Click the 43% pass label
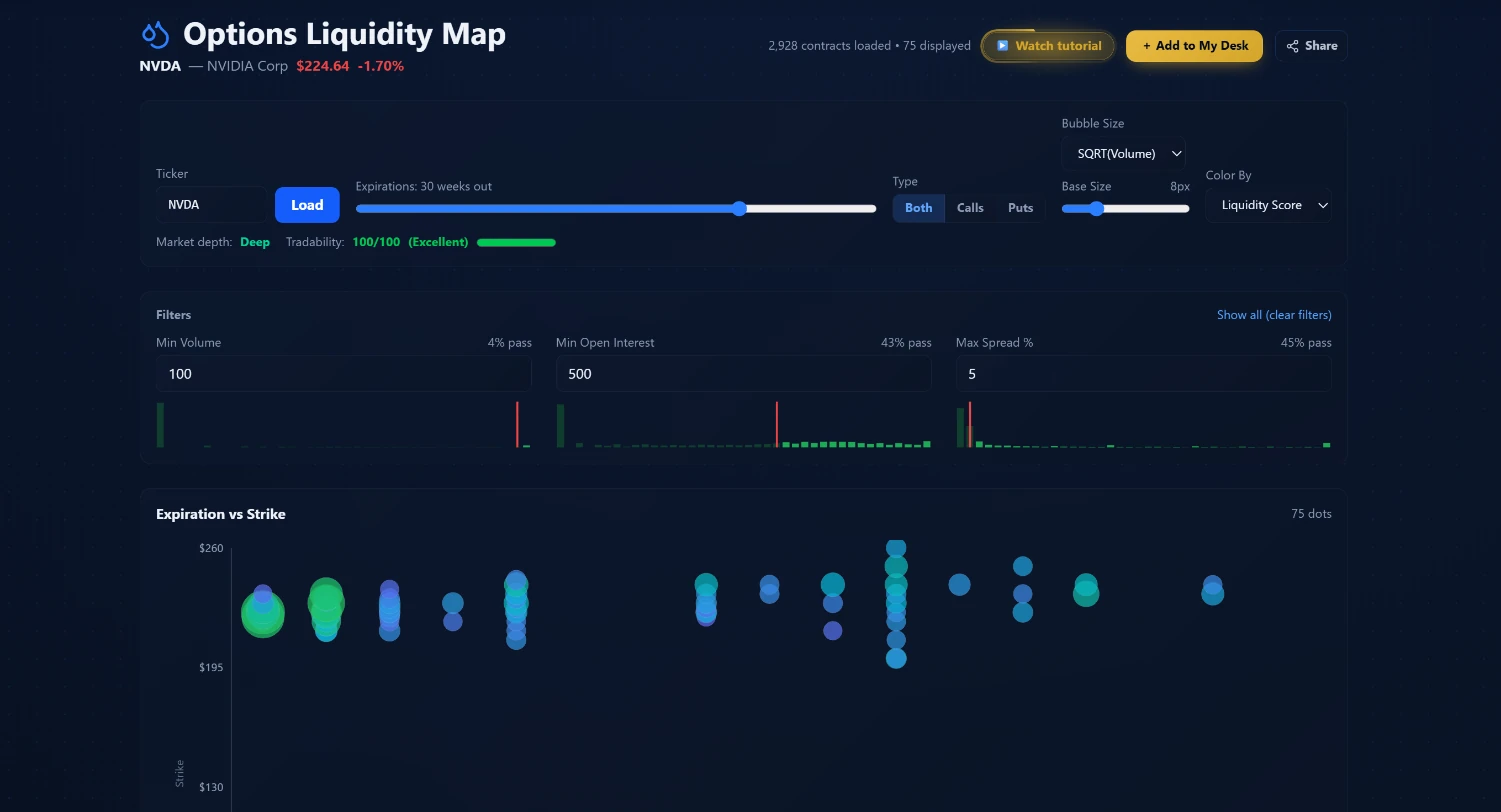This screenshot has height=812, width=1501. [x=906, y=343]
